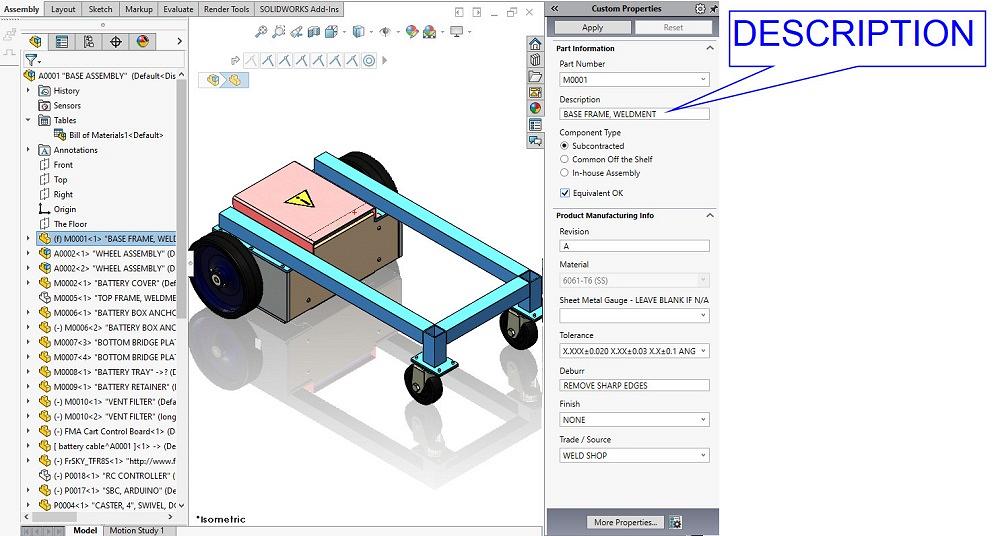Click the Apply button

point(592,27)
